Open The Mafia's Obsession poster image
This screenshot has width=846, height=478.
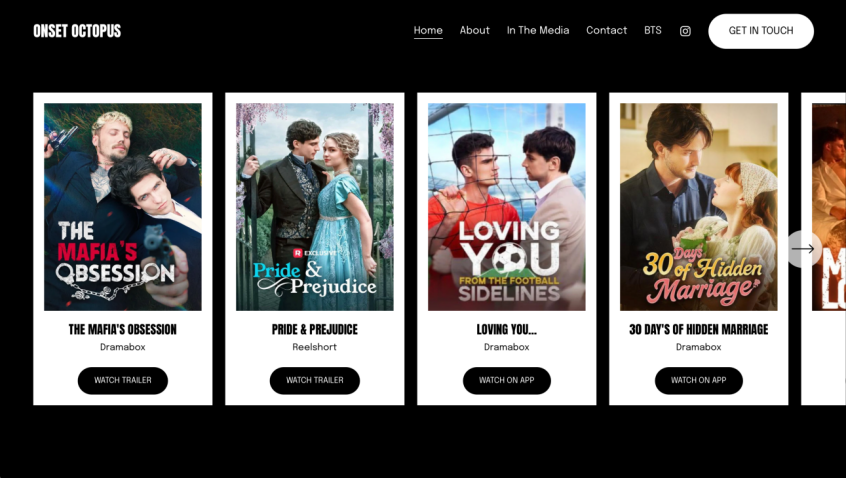[x=122, y=206]
